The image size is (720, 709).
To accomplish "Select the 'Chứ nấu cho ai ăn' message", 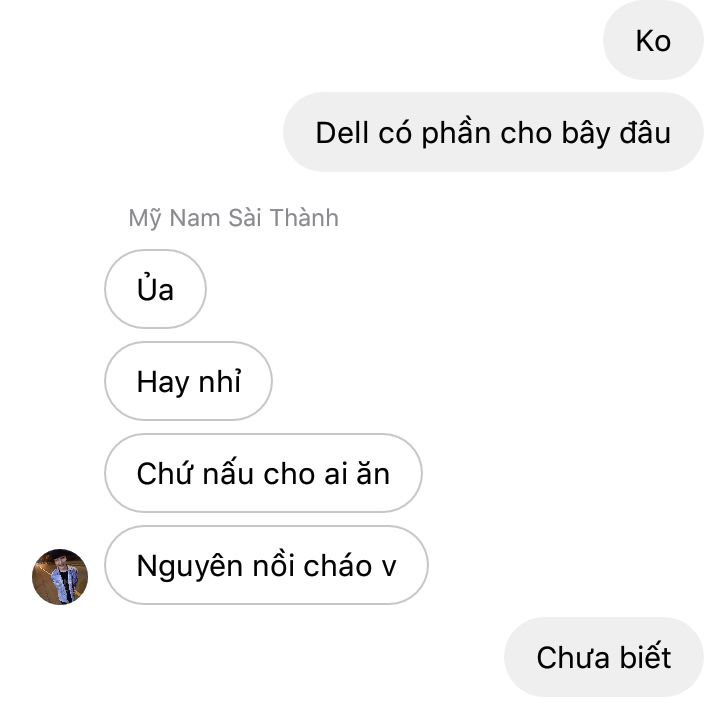I will pos(263,473).
